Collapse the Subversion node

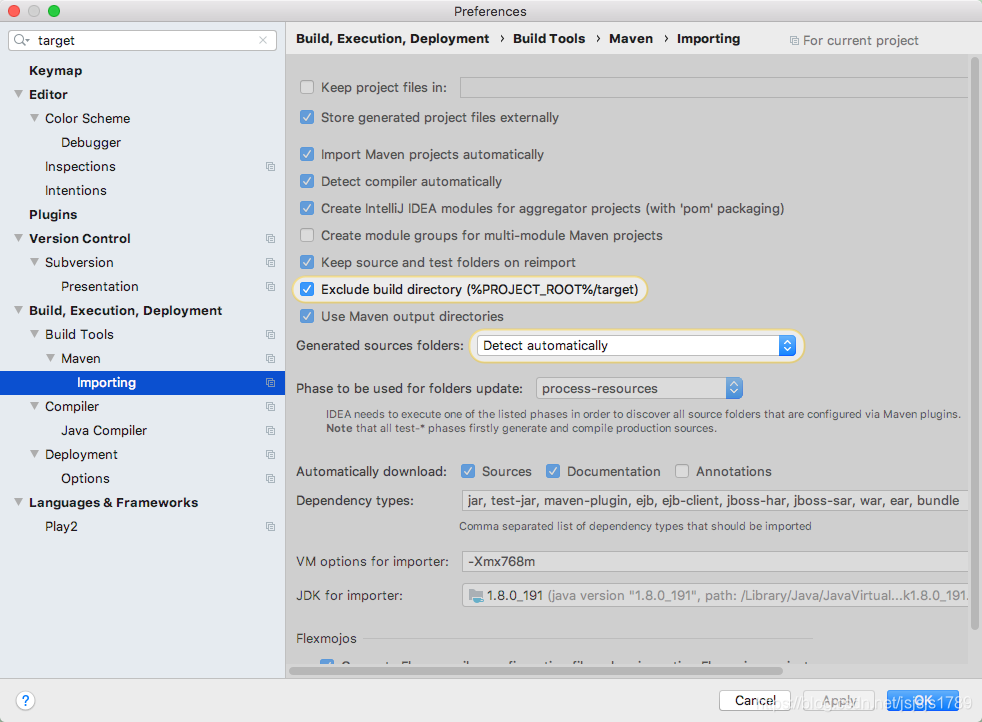pos(34,262)
